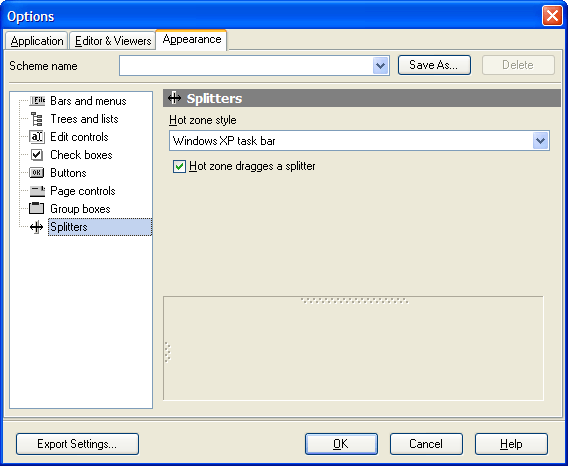The image size is (568, 466).
Task: Click the Splitters icon in tree
Action: click(37, 227)
